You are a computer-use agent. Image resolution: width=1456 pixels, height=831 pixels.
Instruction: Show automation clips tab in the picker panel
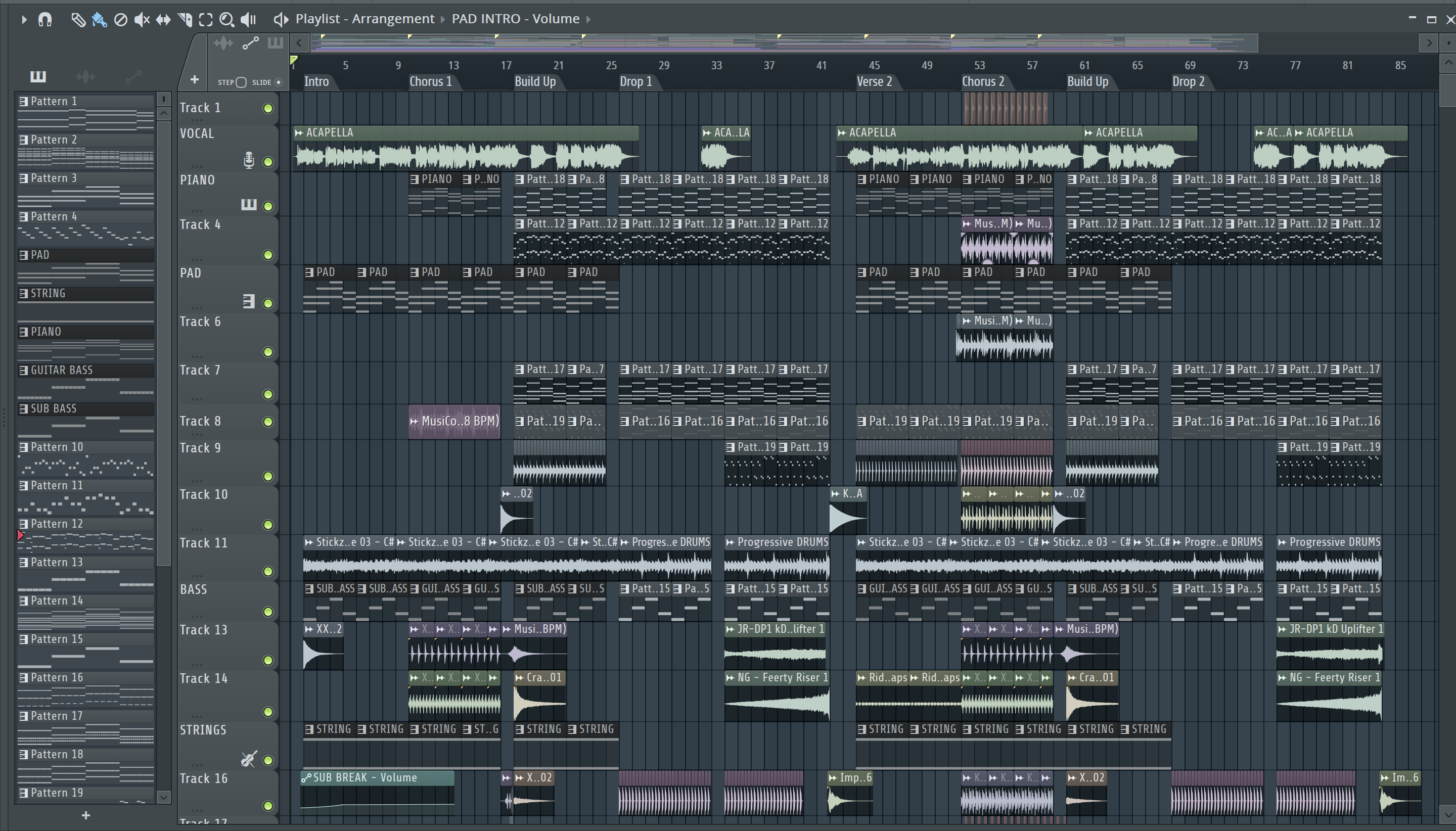coord(133,76)
